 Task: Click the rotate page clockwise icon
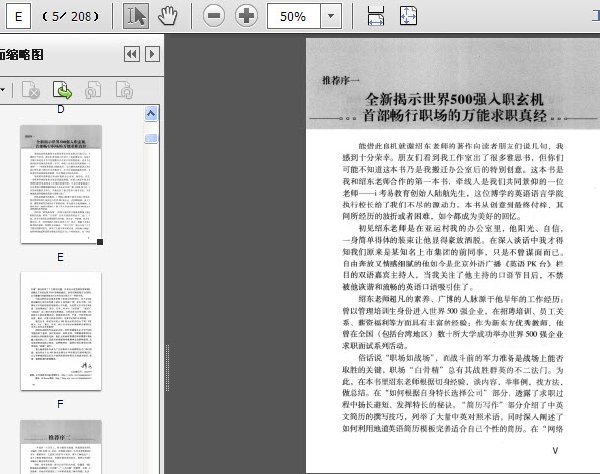124,91
